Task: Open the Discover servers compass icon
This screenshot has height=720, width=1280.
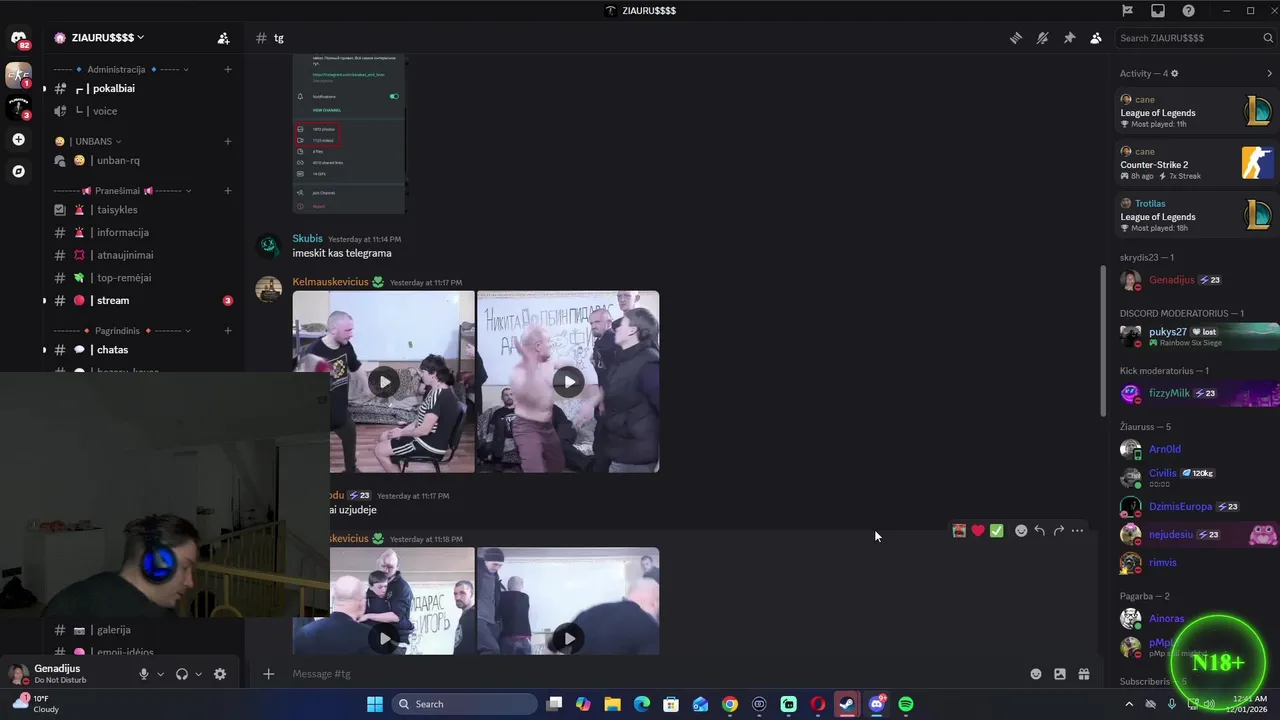Action: (18, 171)
